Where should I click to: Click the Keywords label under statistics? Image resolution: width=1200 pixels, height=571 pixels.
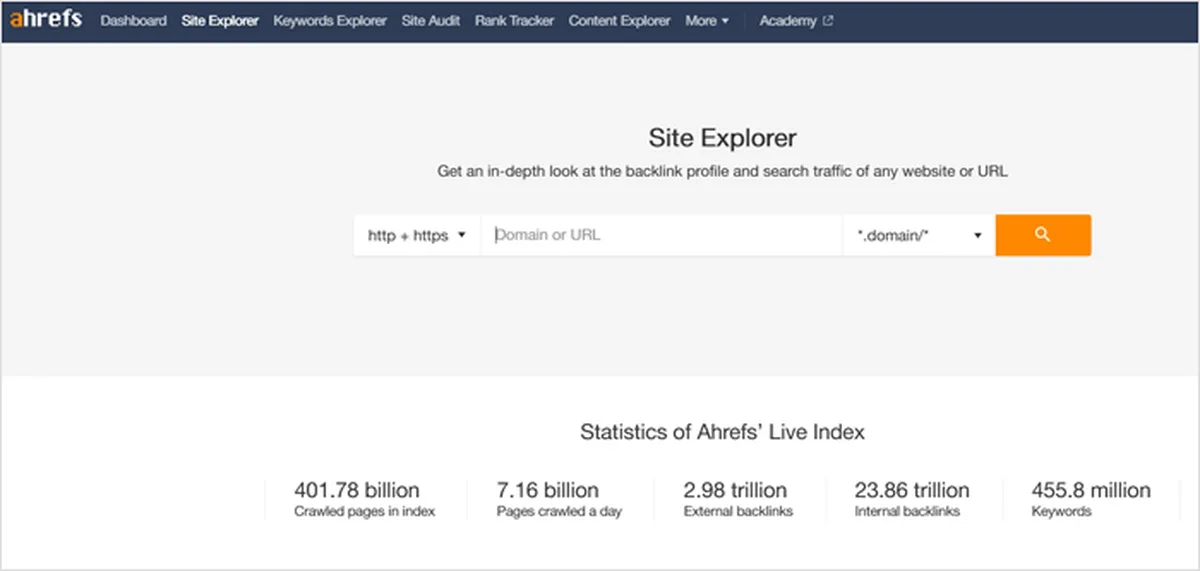click(x=1061, y=512)
